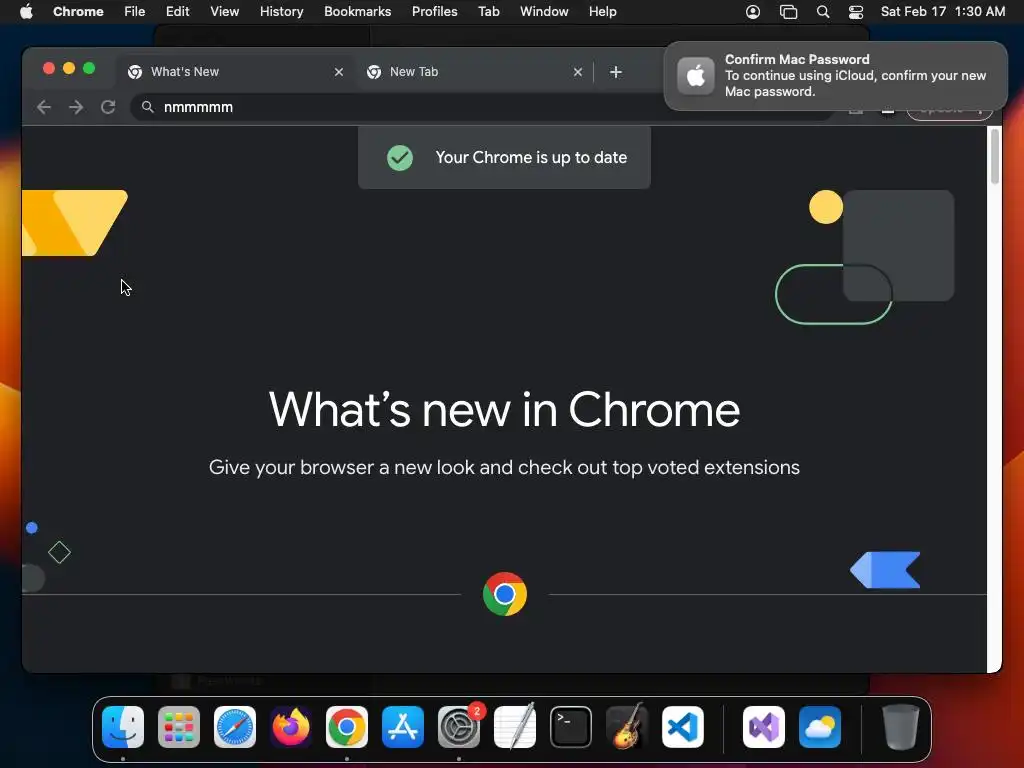1024x768 pixels.
Task: Open the Bookmarks menu
Action: [x=358, y=11]
